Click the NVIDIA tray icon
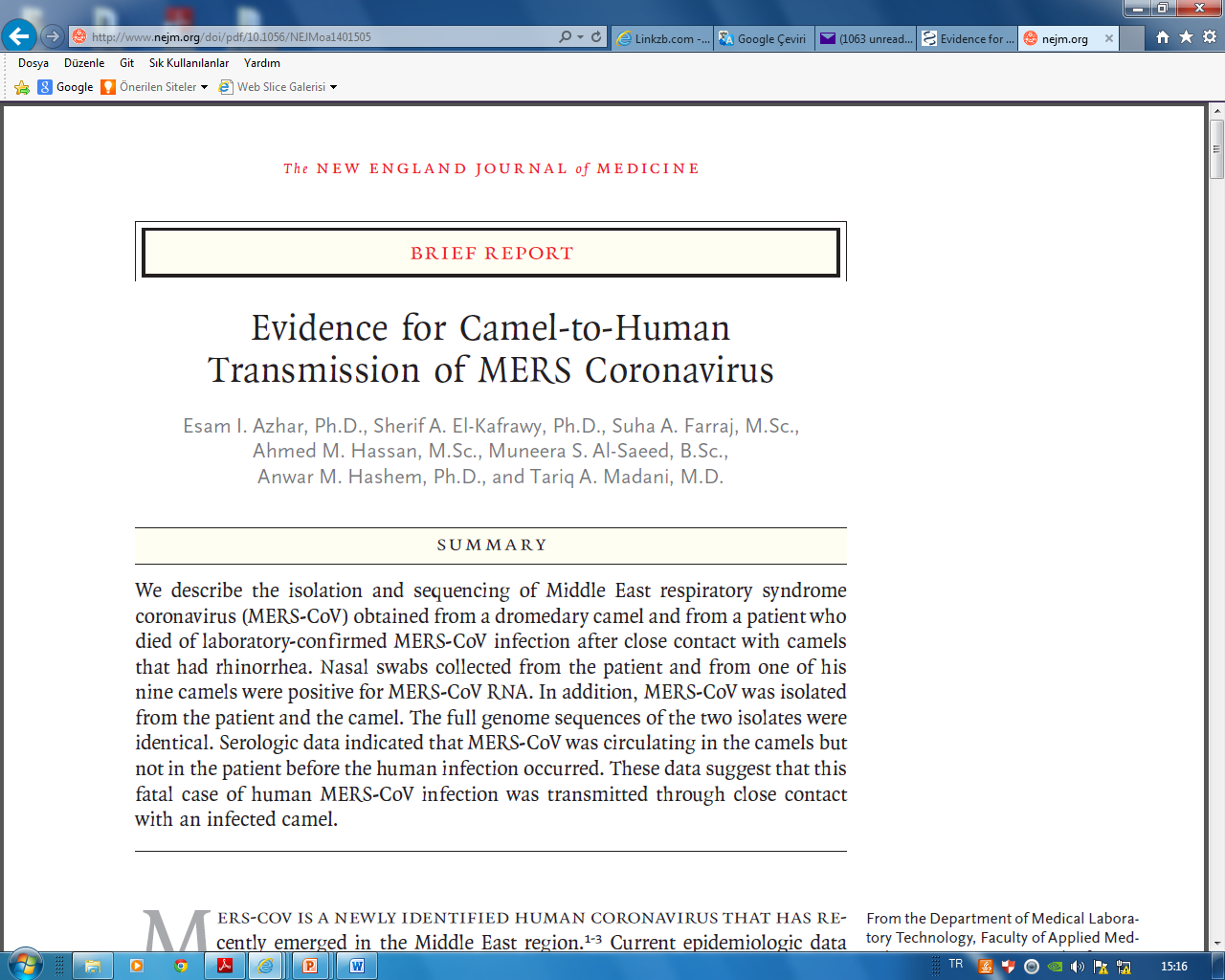1225x980 pixels. 1055,967
